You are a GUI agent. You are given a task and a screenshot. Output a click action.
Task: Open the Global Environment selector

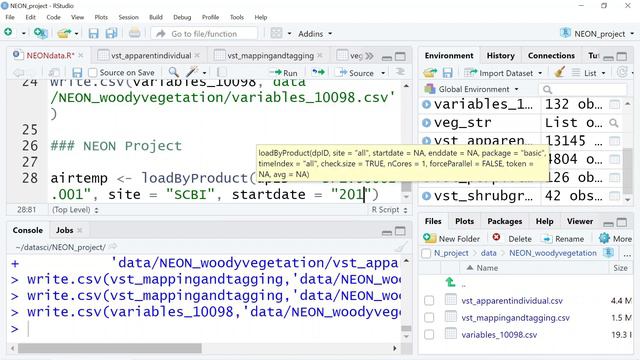tap(471, 89)
